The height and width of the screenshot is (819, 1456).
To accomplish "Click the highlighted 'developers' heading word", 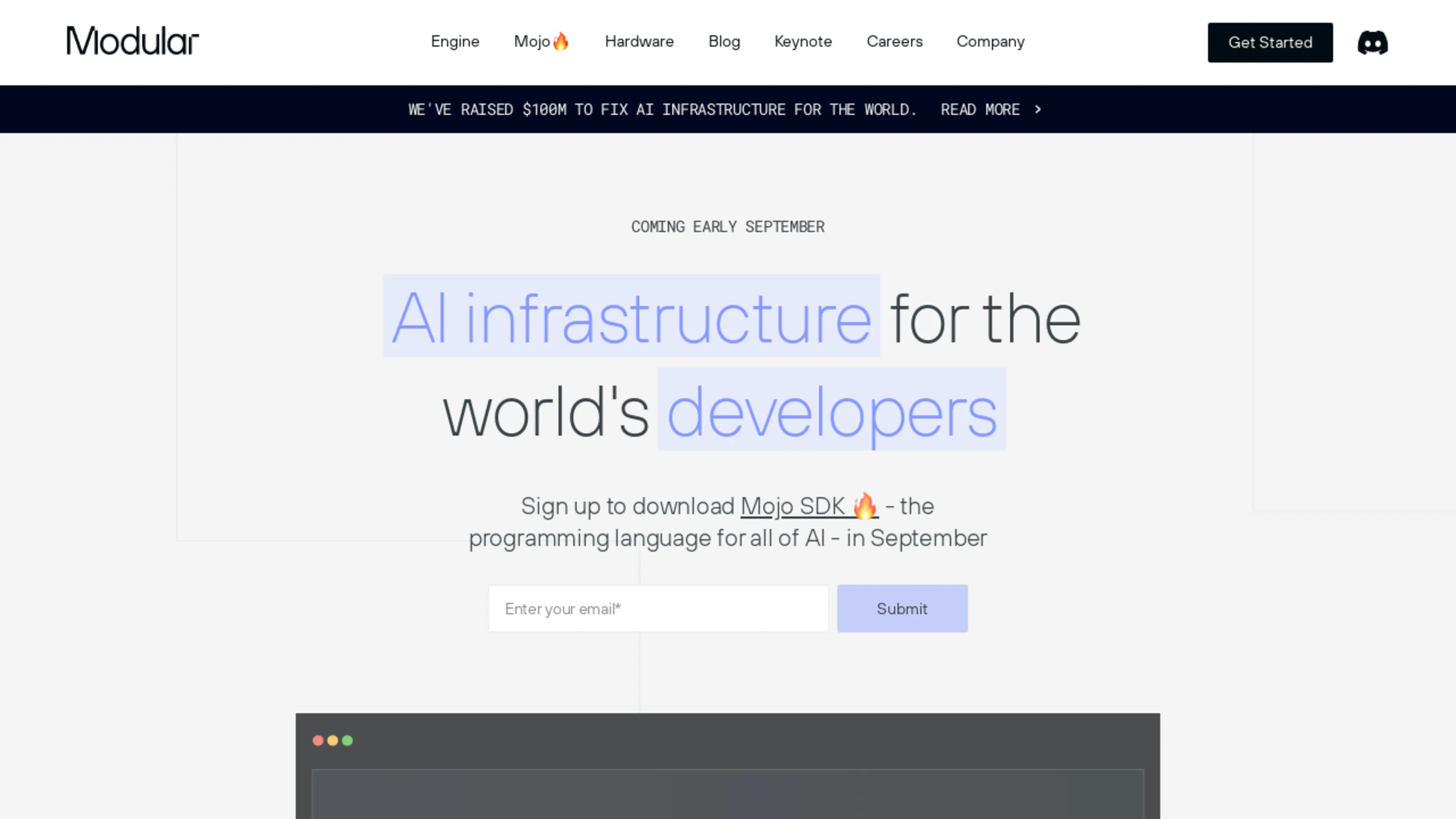I will 832,409.
